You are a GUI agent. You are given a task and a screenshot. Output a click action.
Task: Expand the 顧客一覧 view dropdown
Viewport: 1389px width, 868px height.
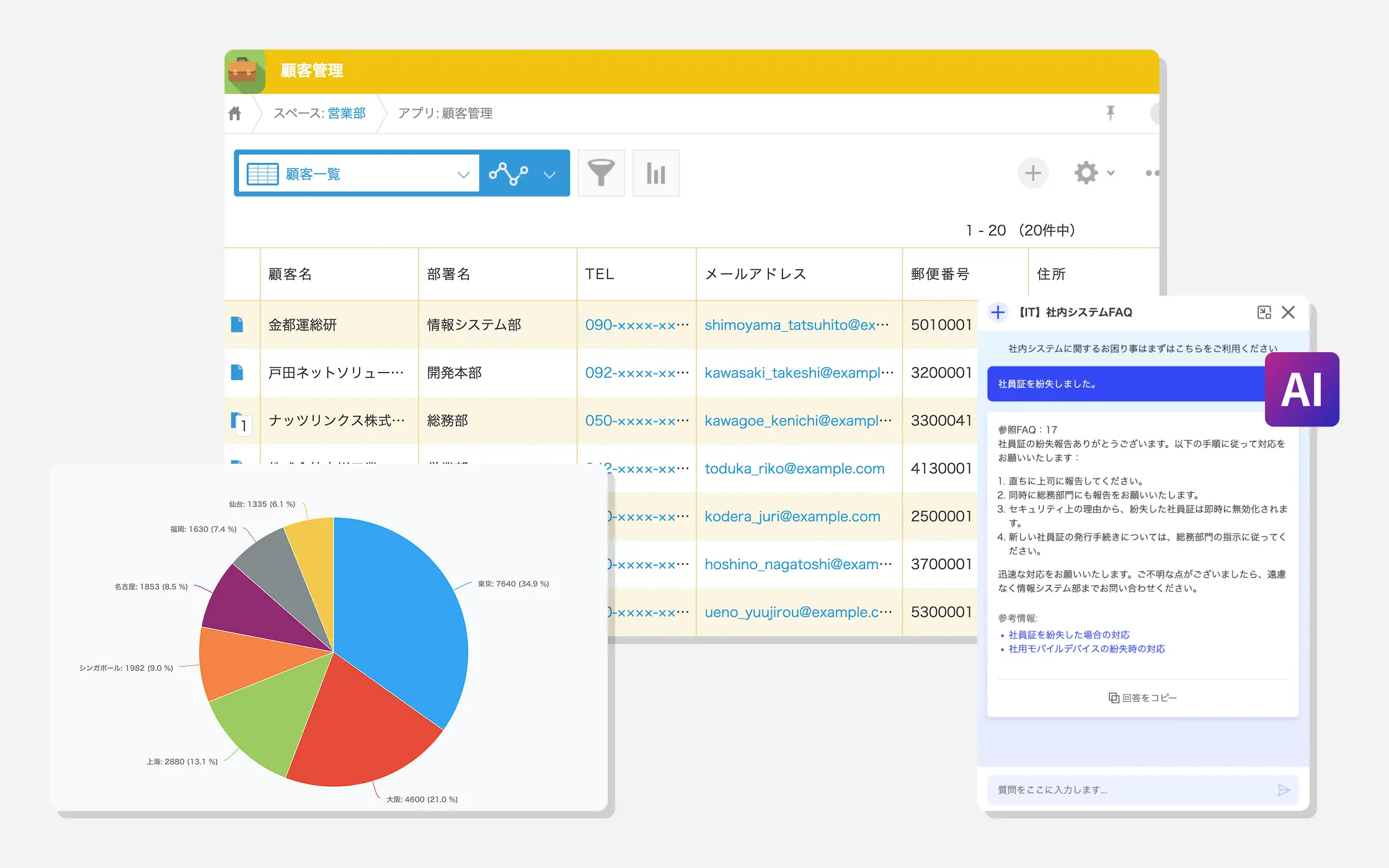(x=463, y=174)
